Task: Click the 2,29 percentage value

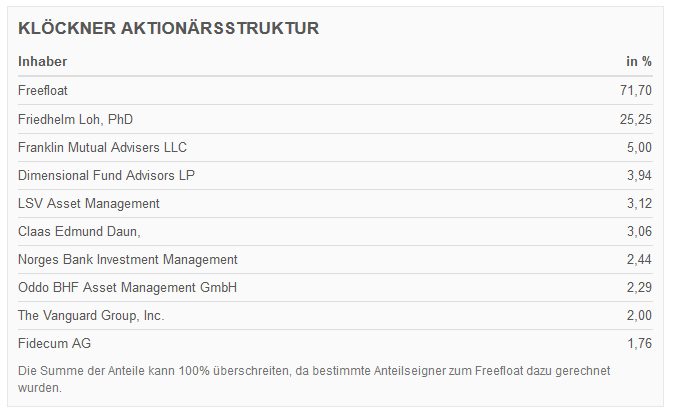Action: click(639, 287)
